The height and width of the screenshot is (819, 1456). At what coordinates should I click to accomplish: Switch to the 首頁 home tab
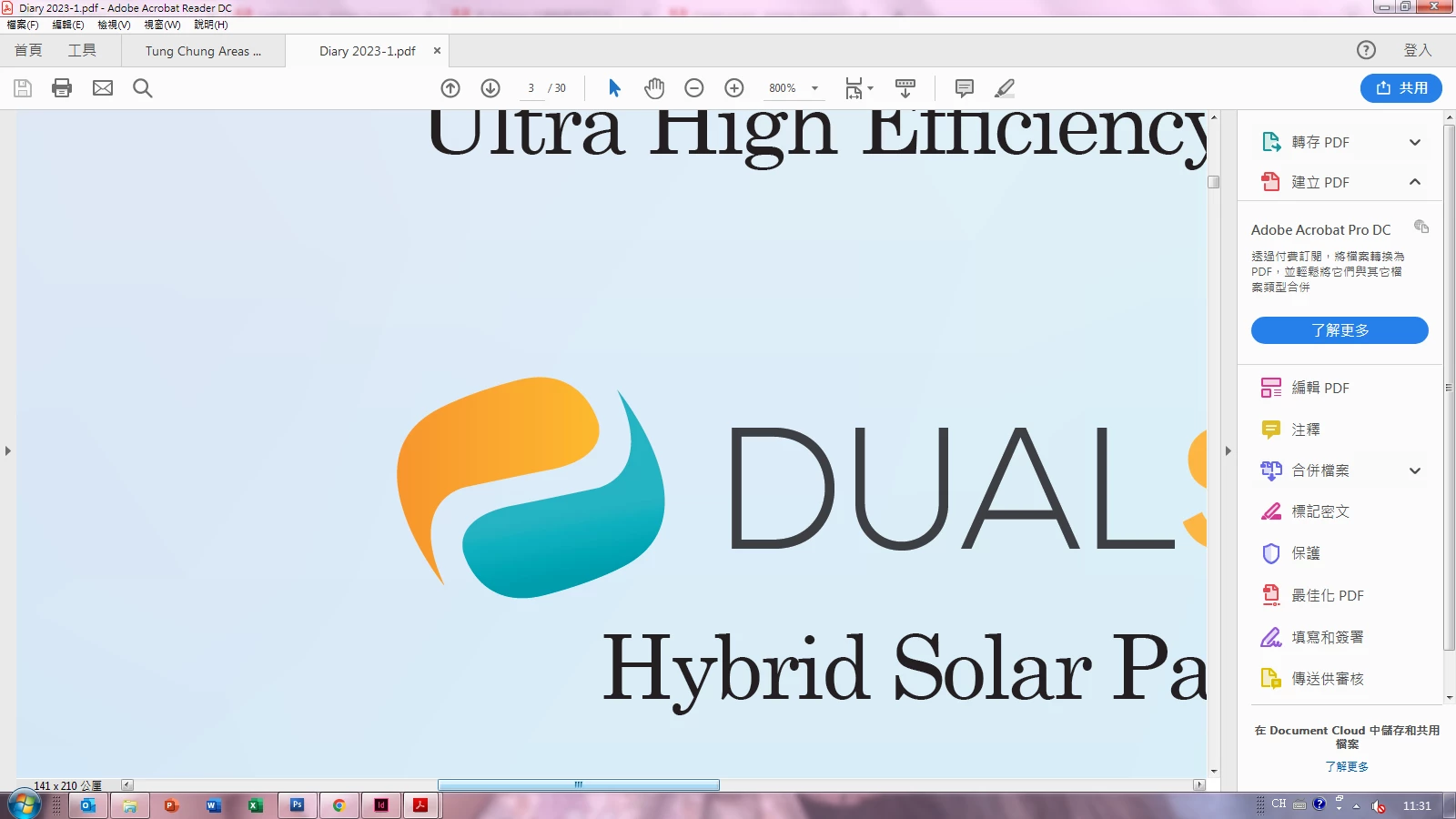pyautogui.click(x=28, y=50)
